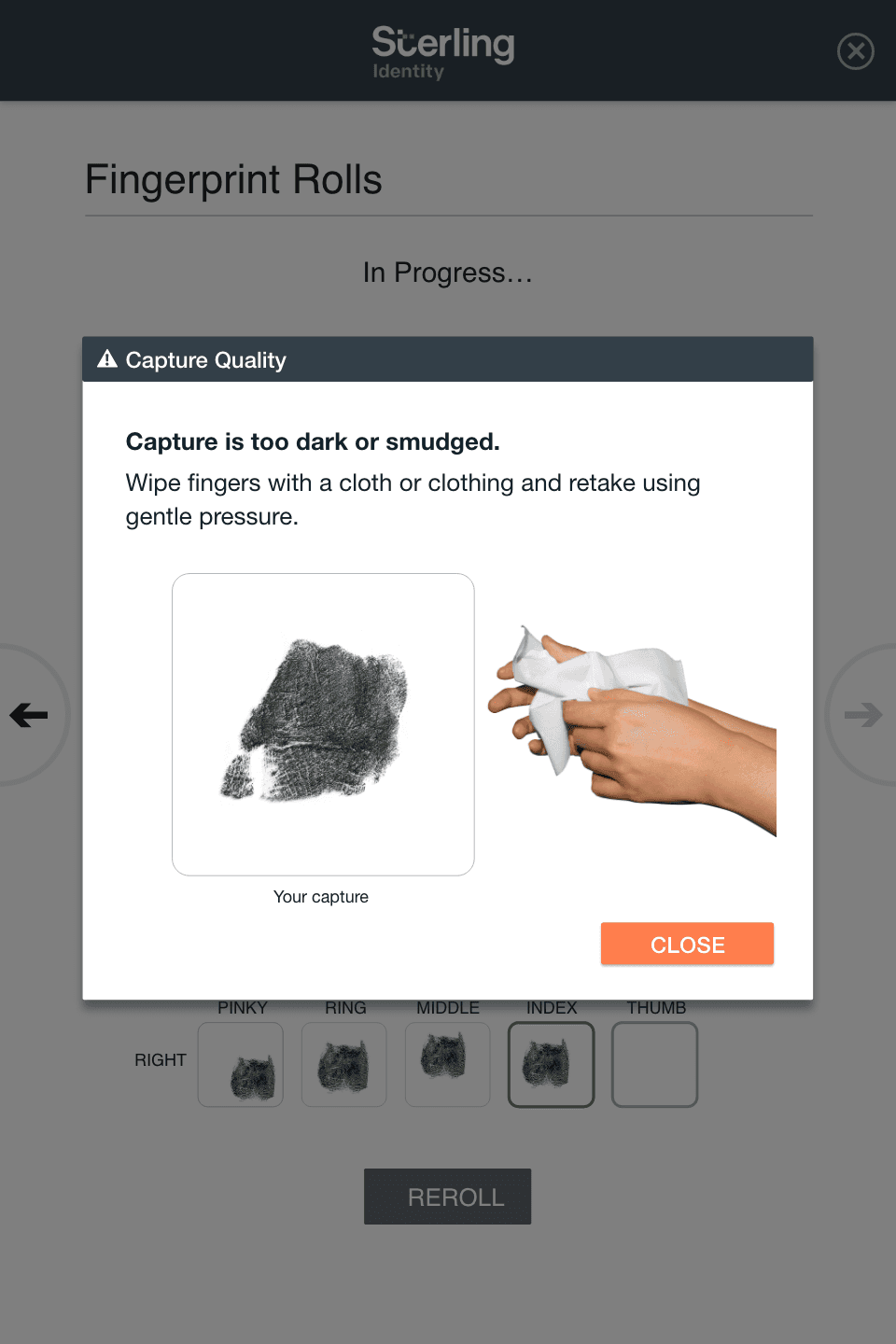Click the 'Capture is too dark or smudged' message
Viewport: 896px width, 1344px height.
(313, 441)
